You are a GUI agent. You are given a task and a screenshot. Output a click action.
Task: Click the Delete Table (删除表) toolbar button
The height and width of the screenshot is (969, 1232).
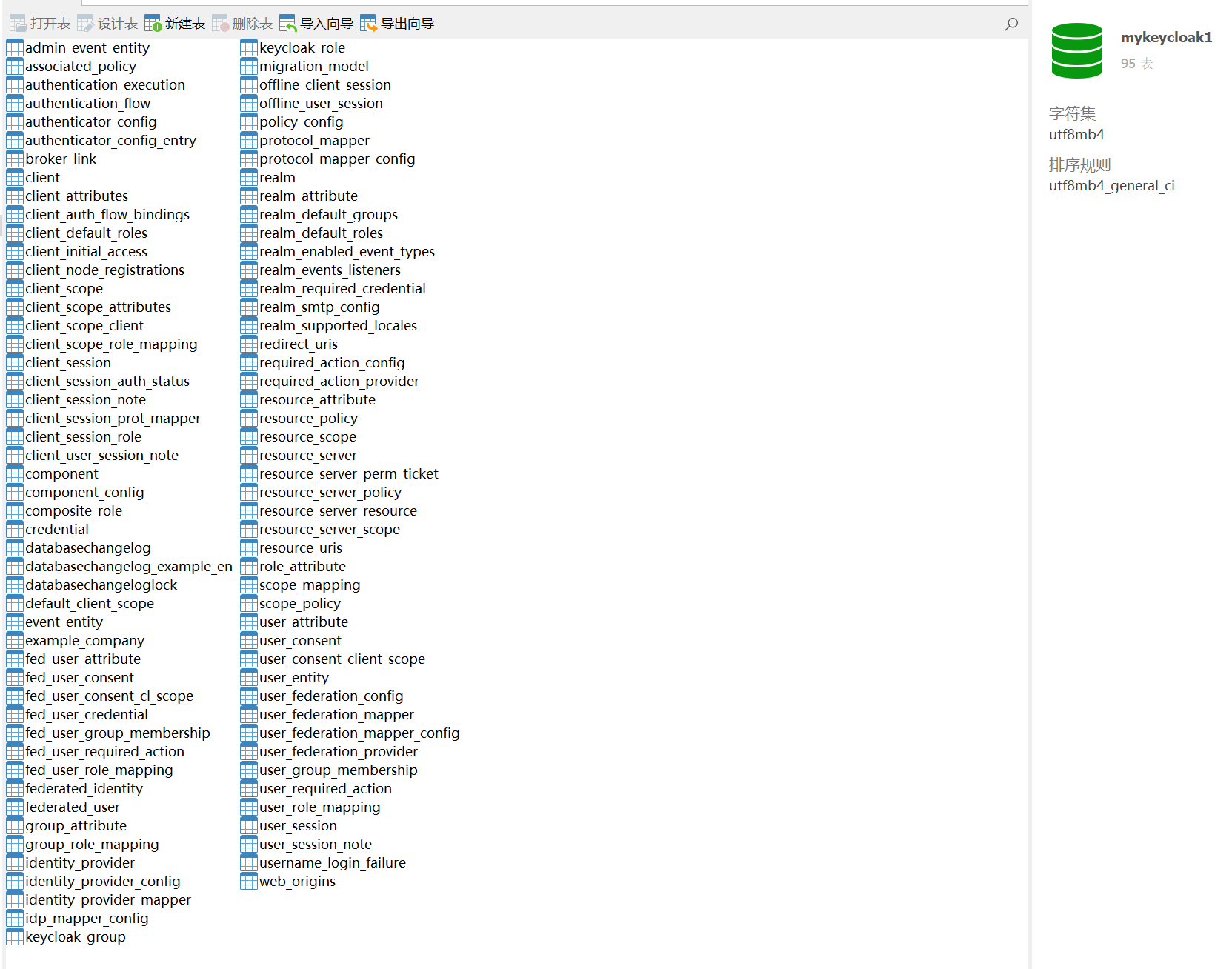click(242, 24)
